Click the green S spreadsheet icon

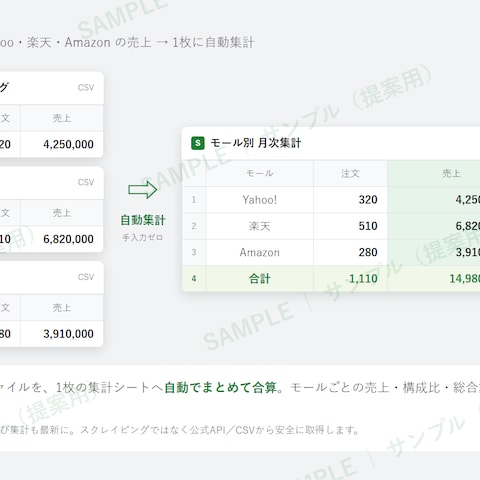click(198, 143)
